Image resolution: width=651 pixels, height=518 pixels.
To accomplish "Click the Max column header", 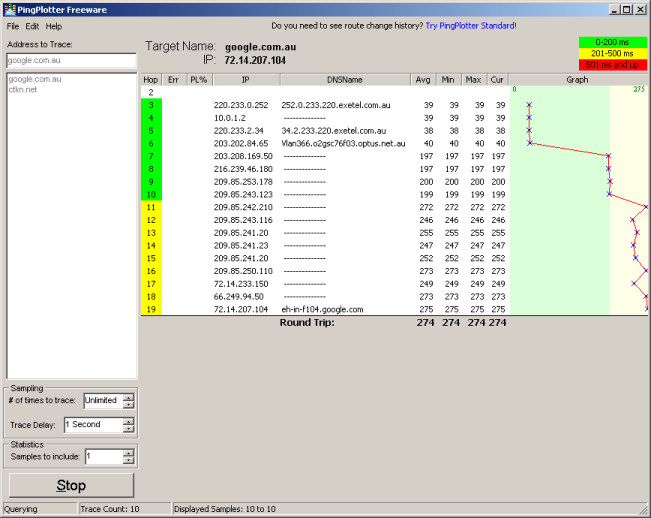I will [473, 80].
